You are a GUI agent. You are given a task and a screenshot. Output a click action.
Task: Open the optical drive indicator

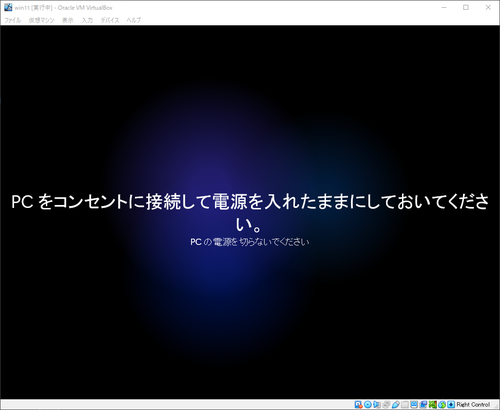[x=368, y=404]
